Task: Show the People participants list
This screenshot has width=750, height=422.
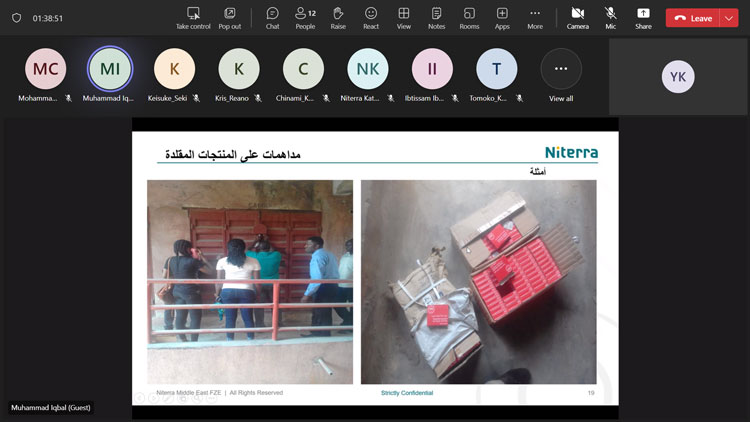Action: (305, 17)
